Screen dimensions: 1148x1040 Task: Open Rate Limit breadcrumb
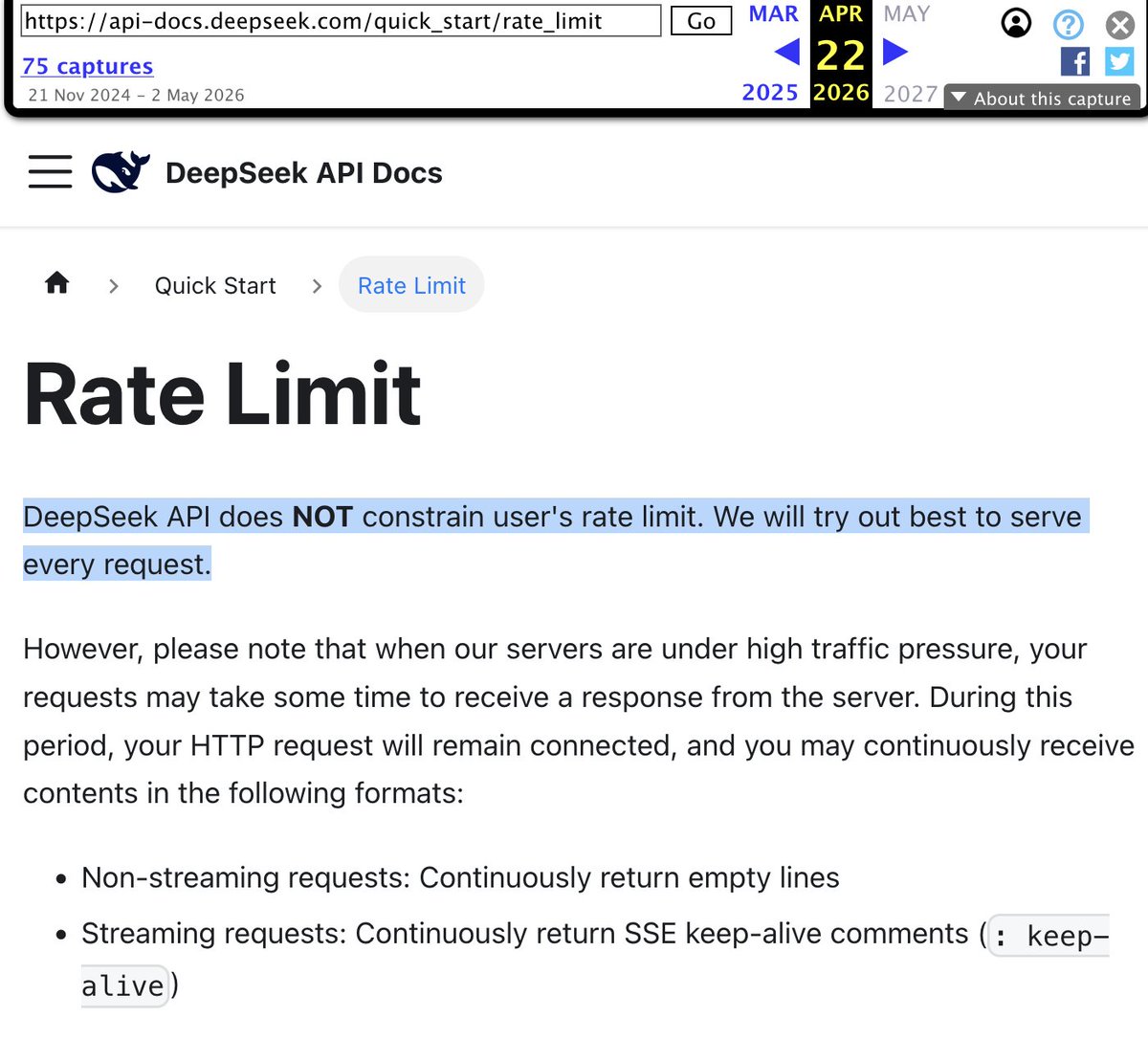click(411, 285)
